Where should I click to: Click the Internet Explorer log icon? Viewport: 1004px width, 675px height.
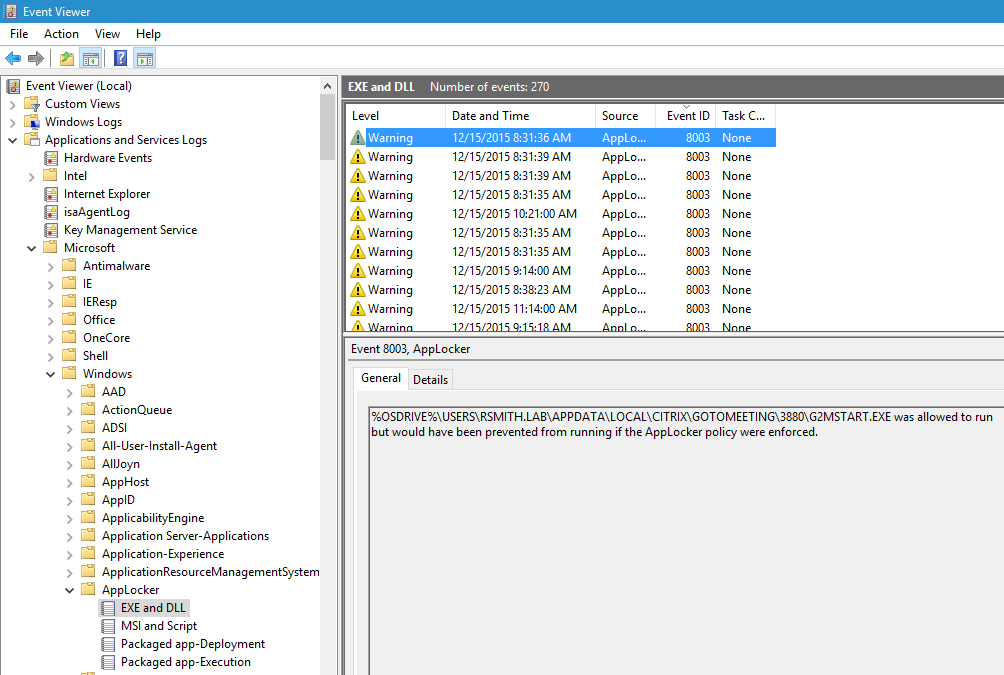pyautogui.click(x=51, y=194)
